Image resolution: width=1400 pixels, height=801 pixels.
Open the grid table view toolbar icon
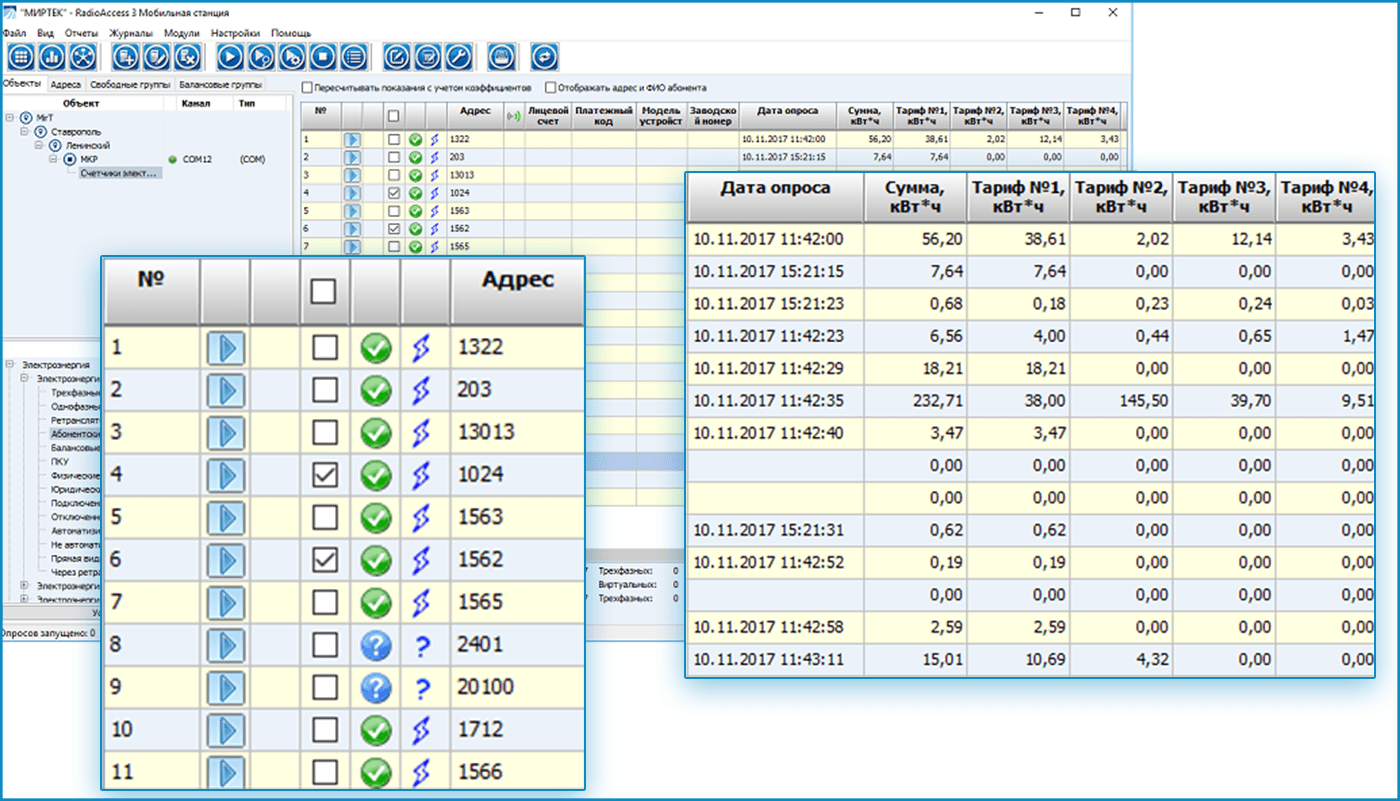tap(20, 56)
